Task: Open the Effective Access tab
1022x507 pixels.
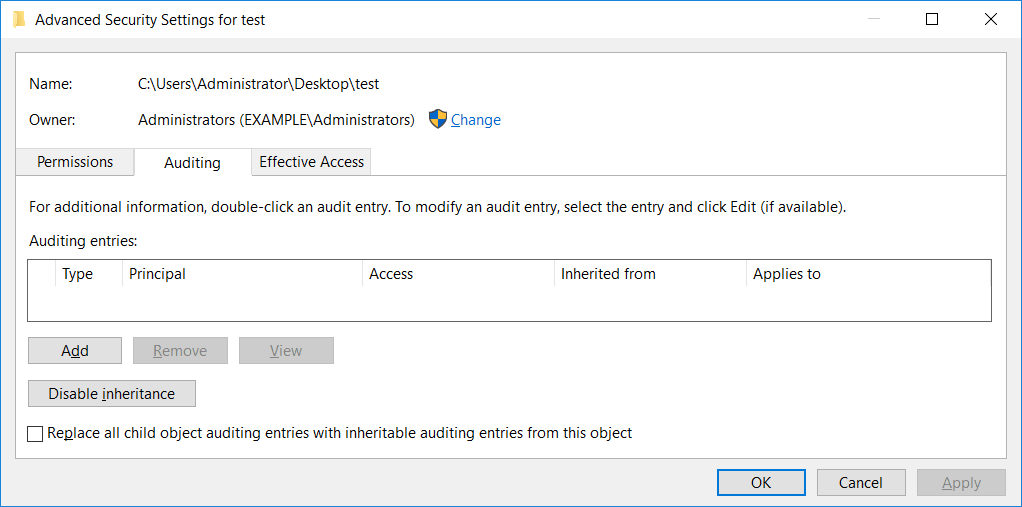Action: point(312,162)
